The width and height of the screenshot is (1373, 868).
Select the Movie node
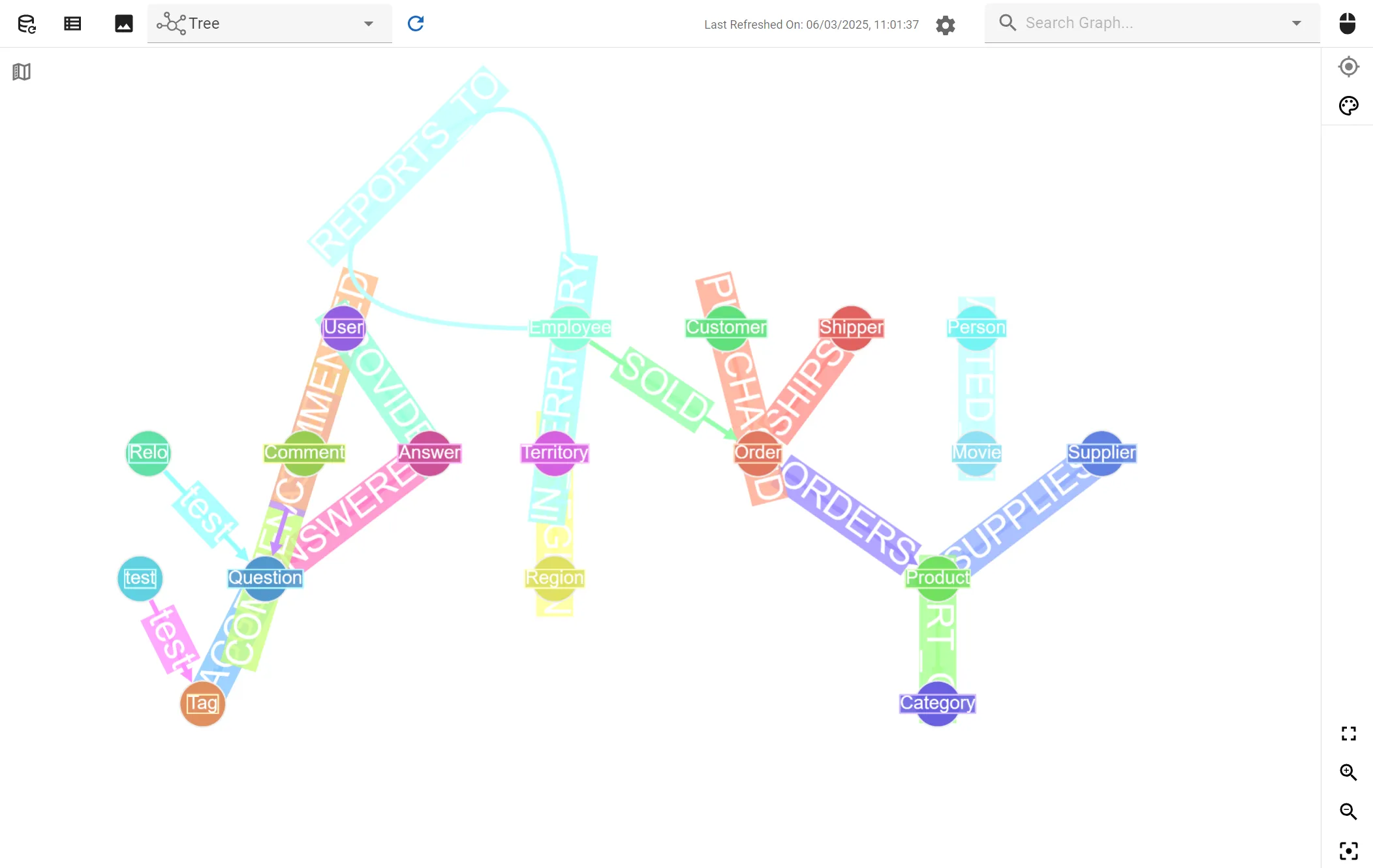[x=976, y=452]
